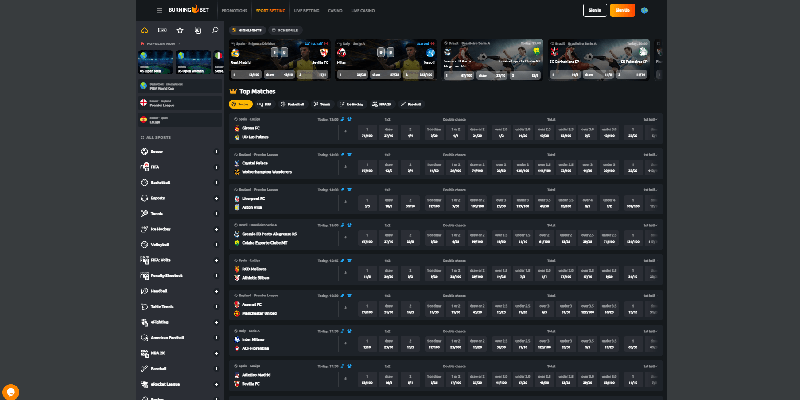Click the Login button in the header
This screenshot has width=800, height=400.
[x=594, y=10]
